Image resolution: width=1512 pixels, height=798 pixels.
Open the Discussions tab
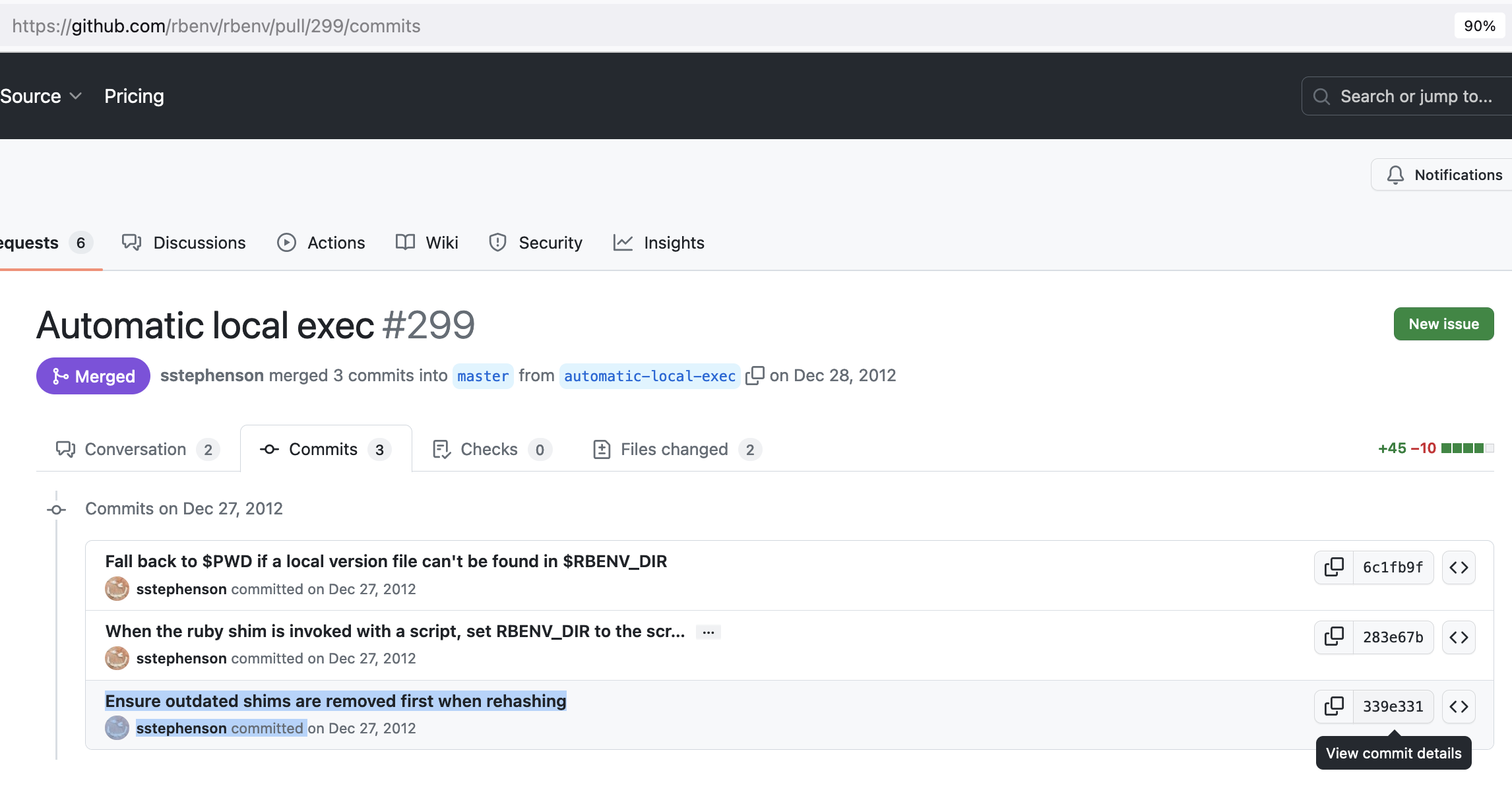(184, 243)
